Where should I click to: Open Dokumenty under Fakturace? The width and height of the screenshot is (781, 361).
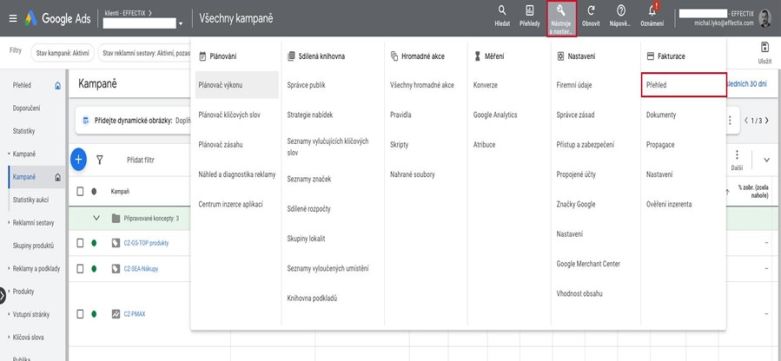pos(661,115)
